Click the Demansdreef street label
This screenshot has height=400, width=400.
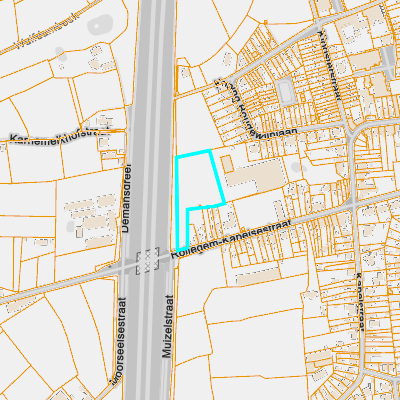click(126, 198)
